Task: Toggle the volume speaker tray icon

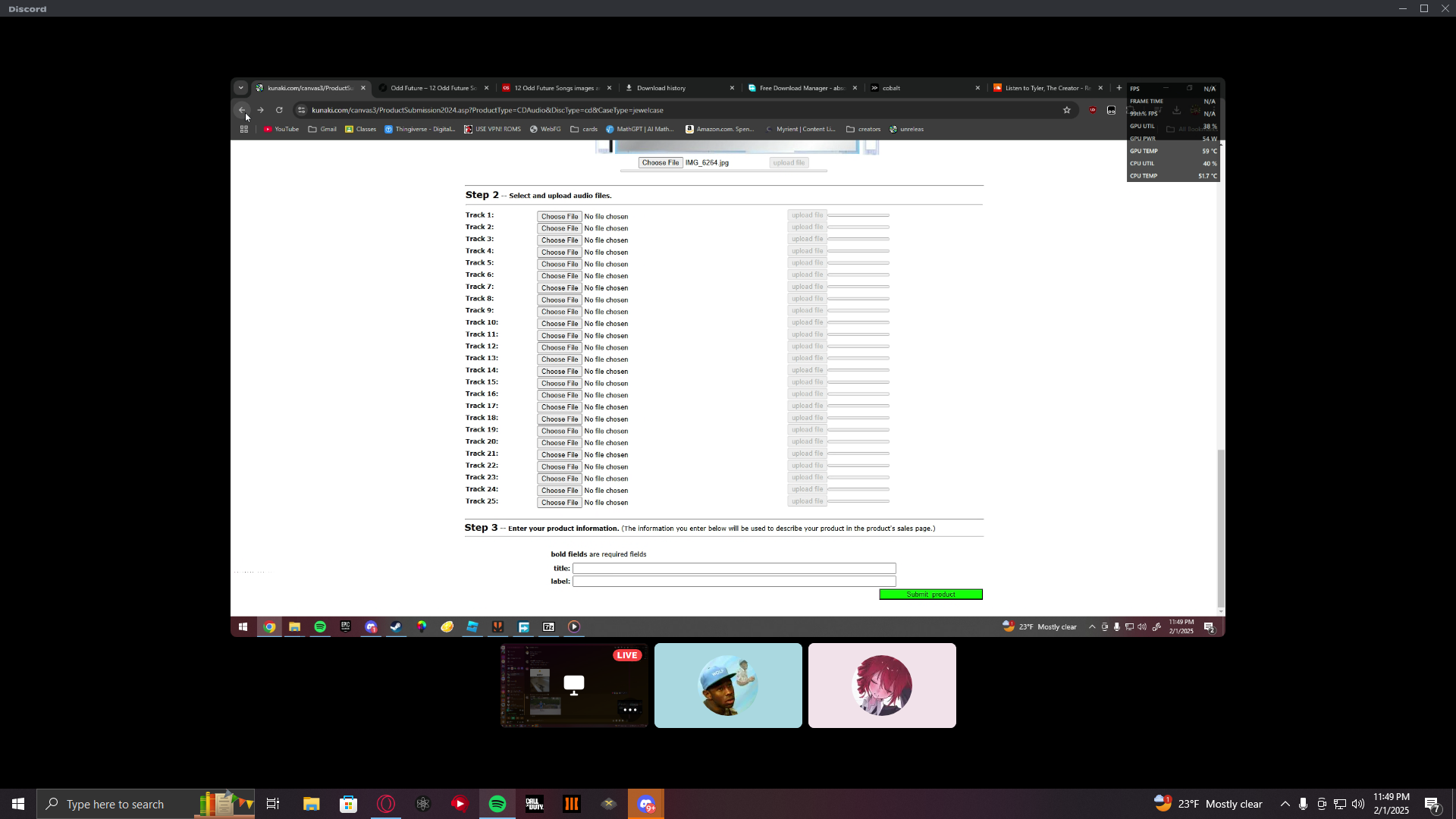Action: pyautogui.click(x=1358, y=804)
